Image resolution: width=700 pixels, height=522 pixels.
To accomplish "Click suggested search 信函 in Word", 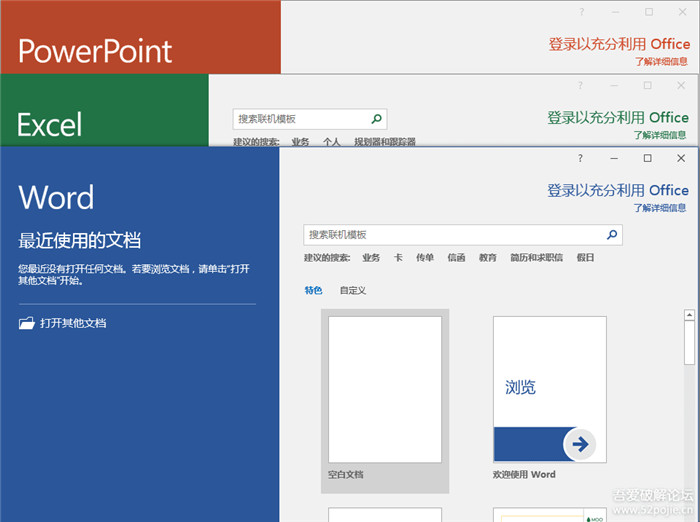I will coord(456,258).
